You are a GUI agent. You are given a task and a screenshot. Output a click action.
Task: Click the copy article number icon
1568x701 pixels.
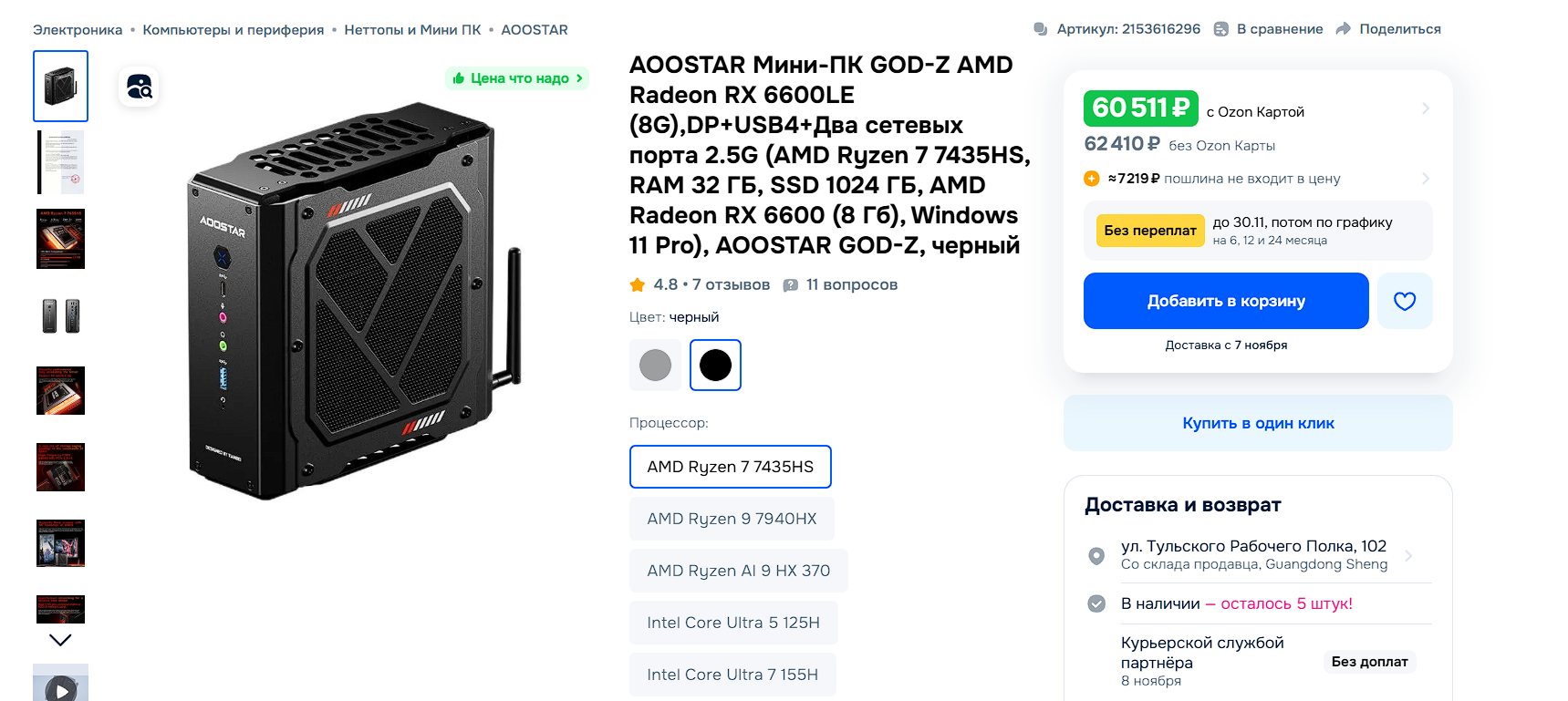coord(1040,29)
